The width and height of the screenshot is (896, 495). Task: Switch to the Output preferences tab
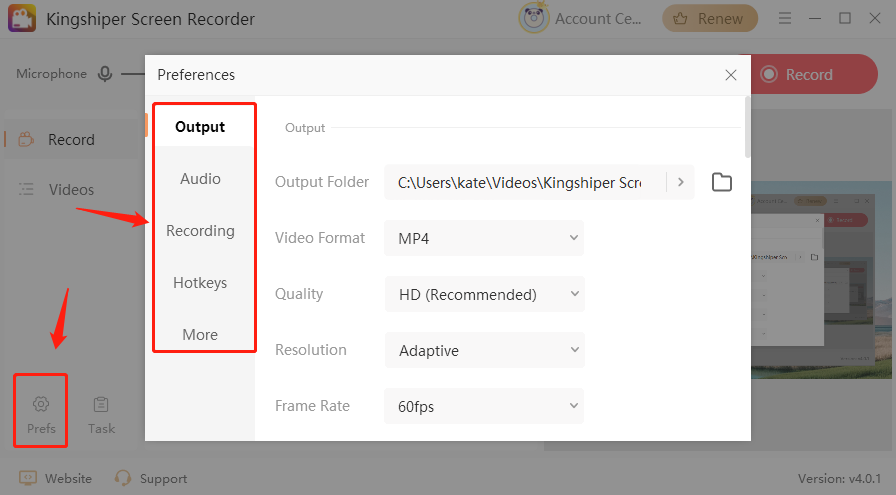pyautogui.click(x=200, y=126)
